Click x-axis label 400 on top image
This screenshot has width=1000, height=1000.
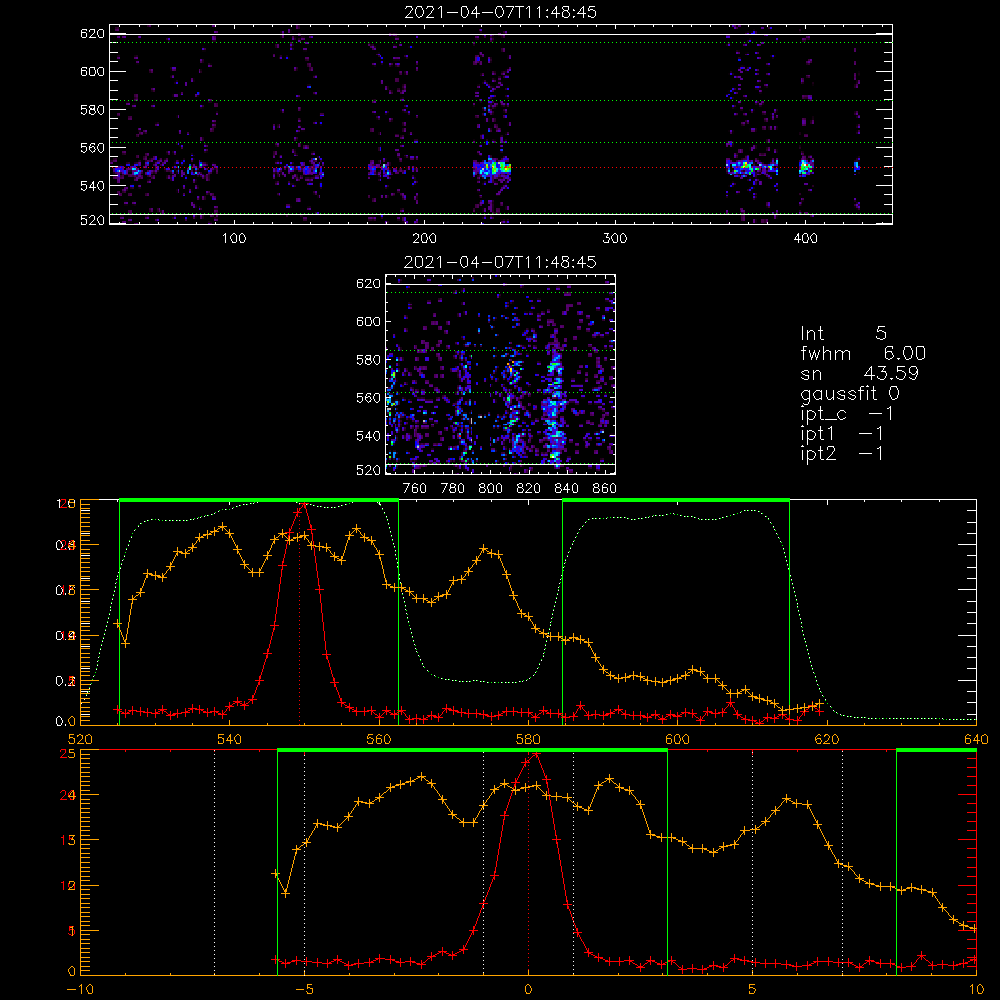click(x=805, y=239)
